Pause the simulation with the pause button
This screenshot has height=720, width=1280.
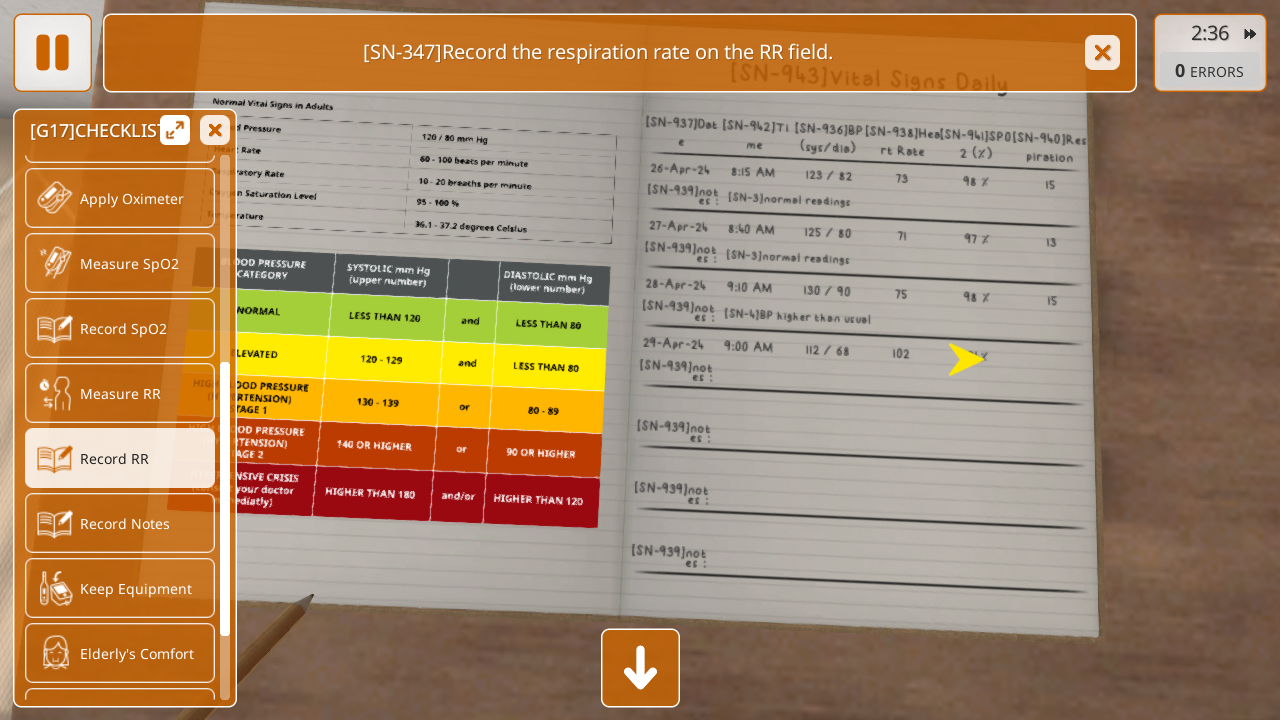tap(52, 53)
